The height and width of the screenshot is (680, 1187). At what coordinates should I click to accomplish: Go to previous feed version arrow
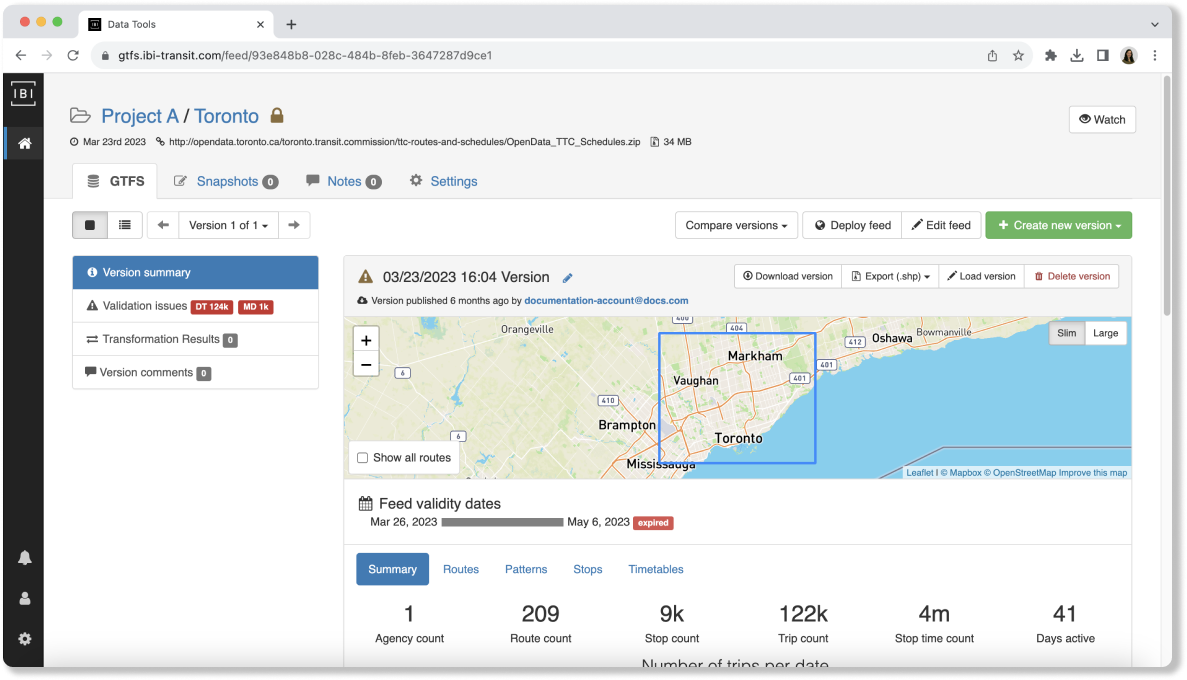click(x=163, y=225)
